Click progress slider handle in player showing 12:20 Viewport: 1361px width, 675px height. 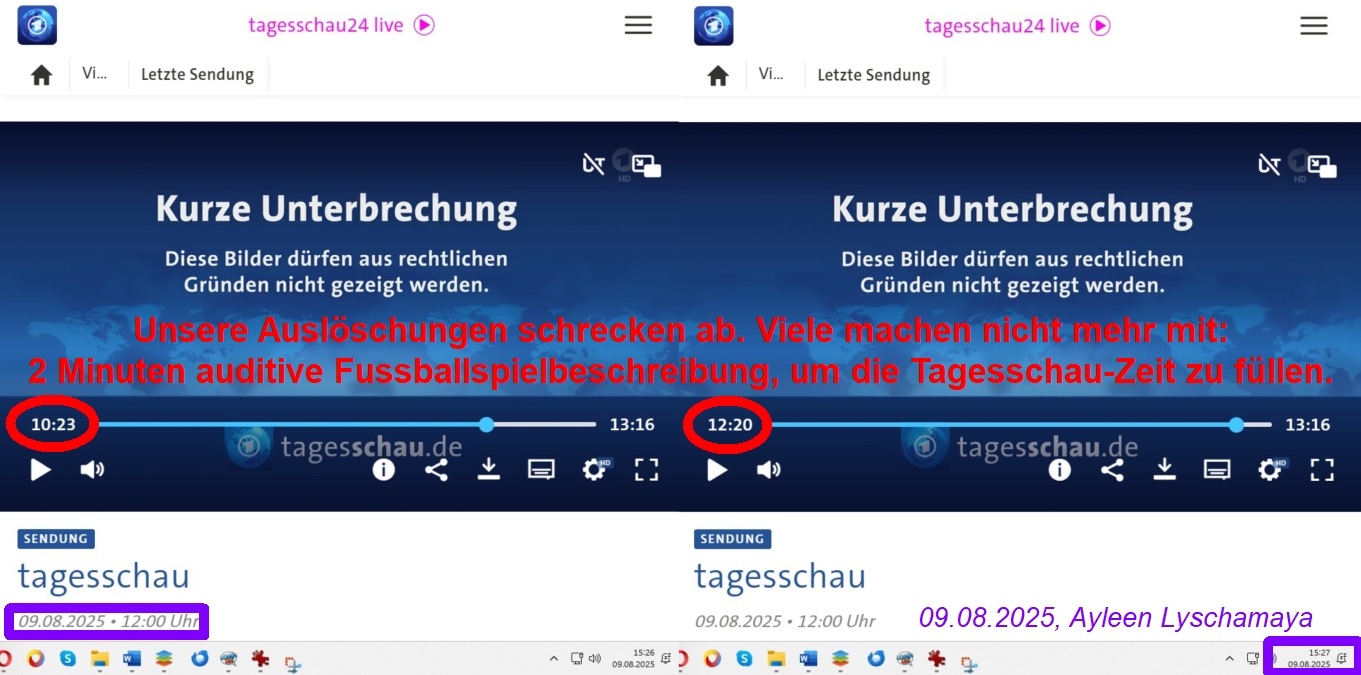1236,424
